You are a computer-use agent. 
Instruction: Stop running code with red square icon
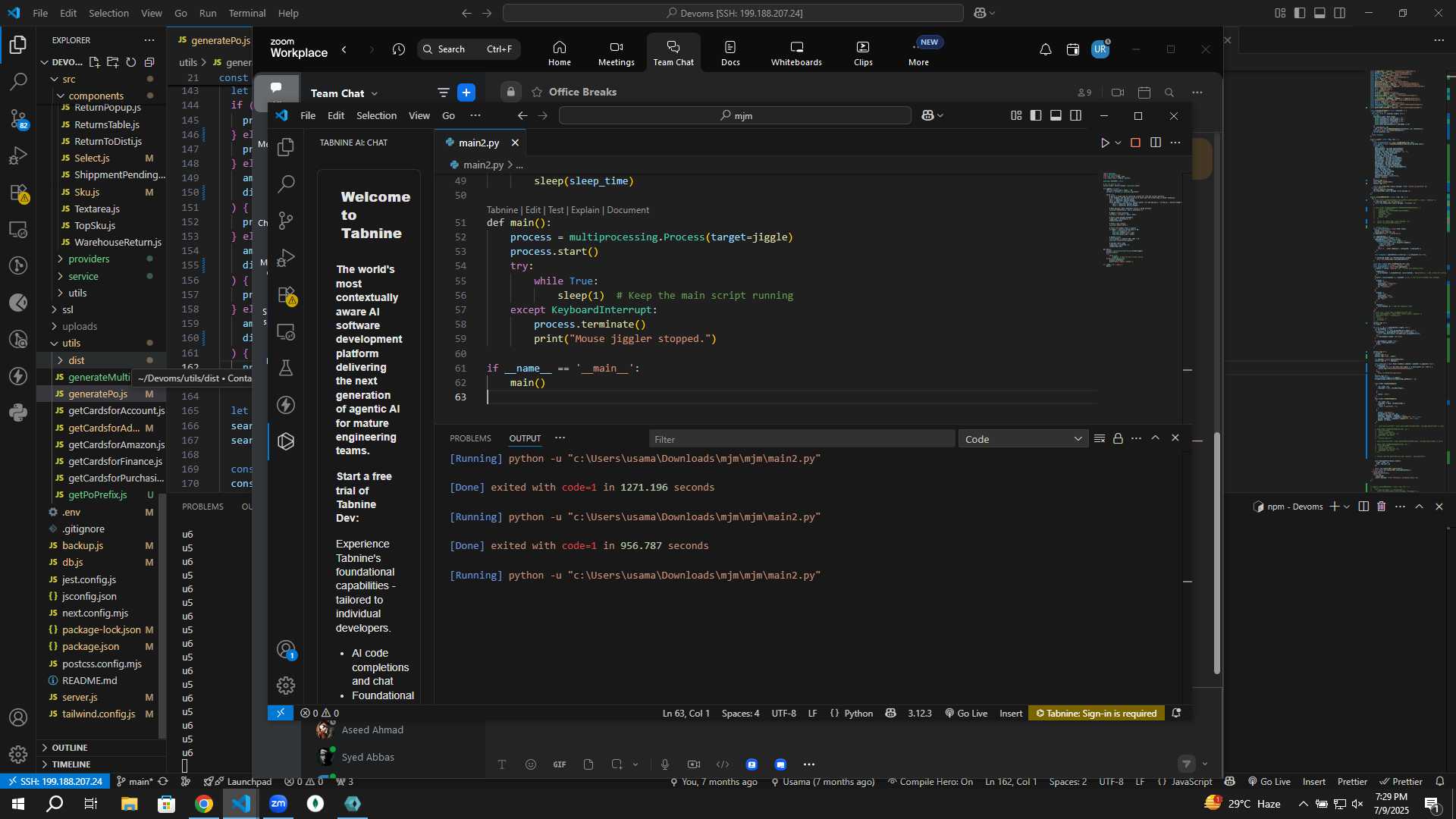tap(1135, 143)
